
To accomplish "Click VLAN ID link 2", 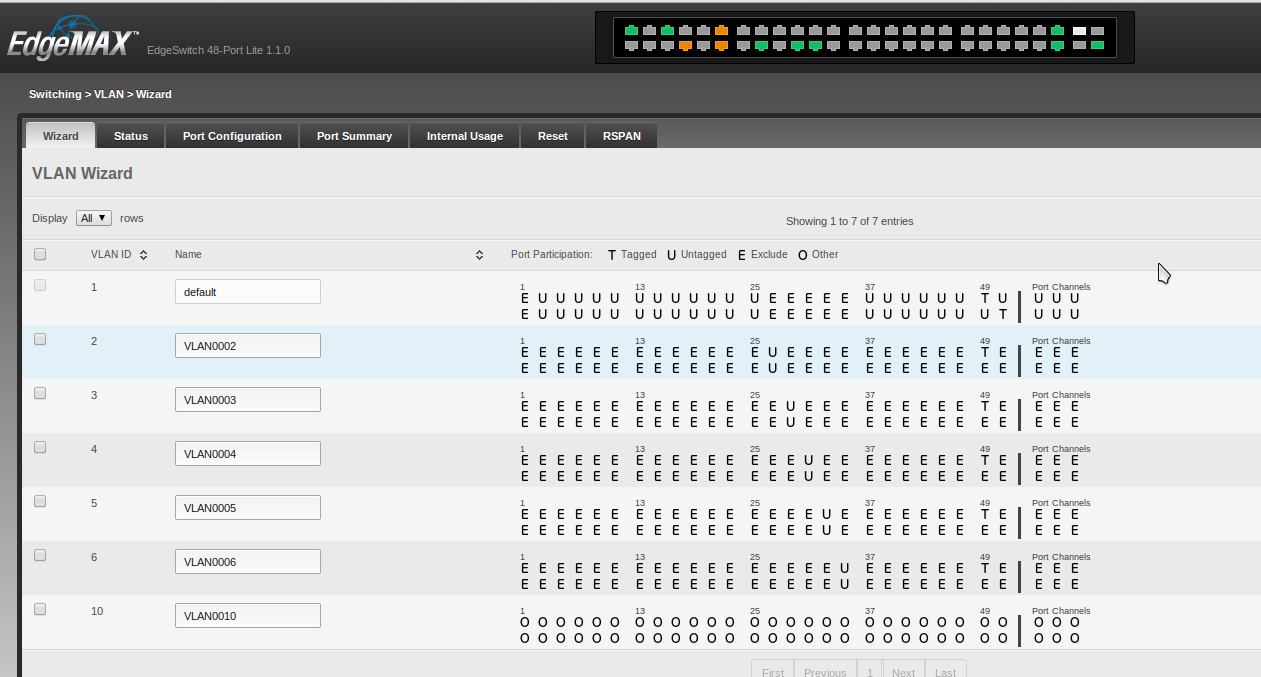I will pos(94,341).
